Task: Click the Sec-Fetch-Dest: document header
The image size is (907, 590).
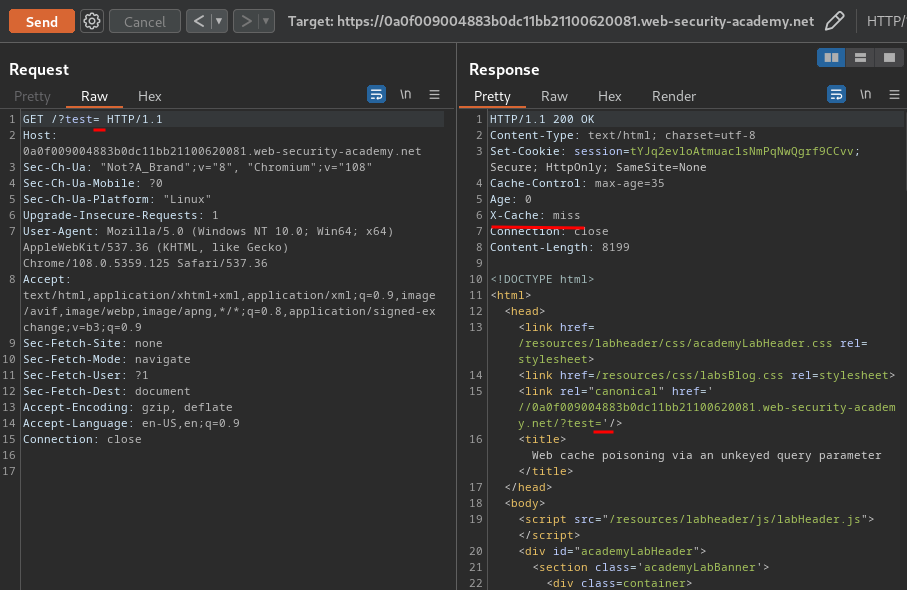Action: pos(106,391)
